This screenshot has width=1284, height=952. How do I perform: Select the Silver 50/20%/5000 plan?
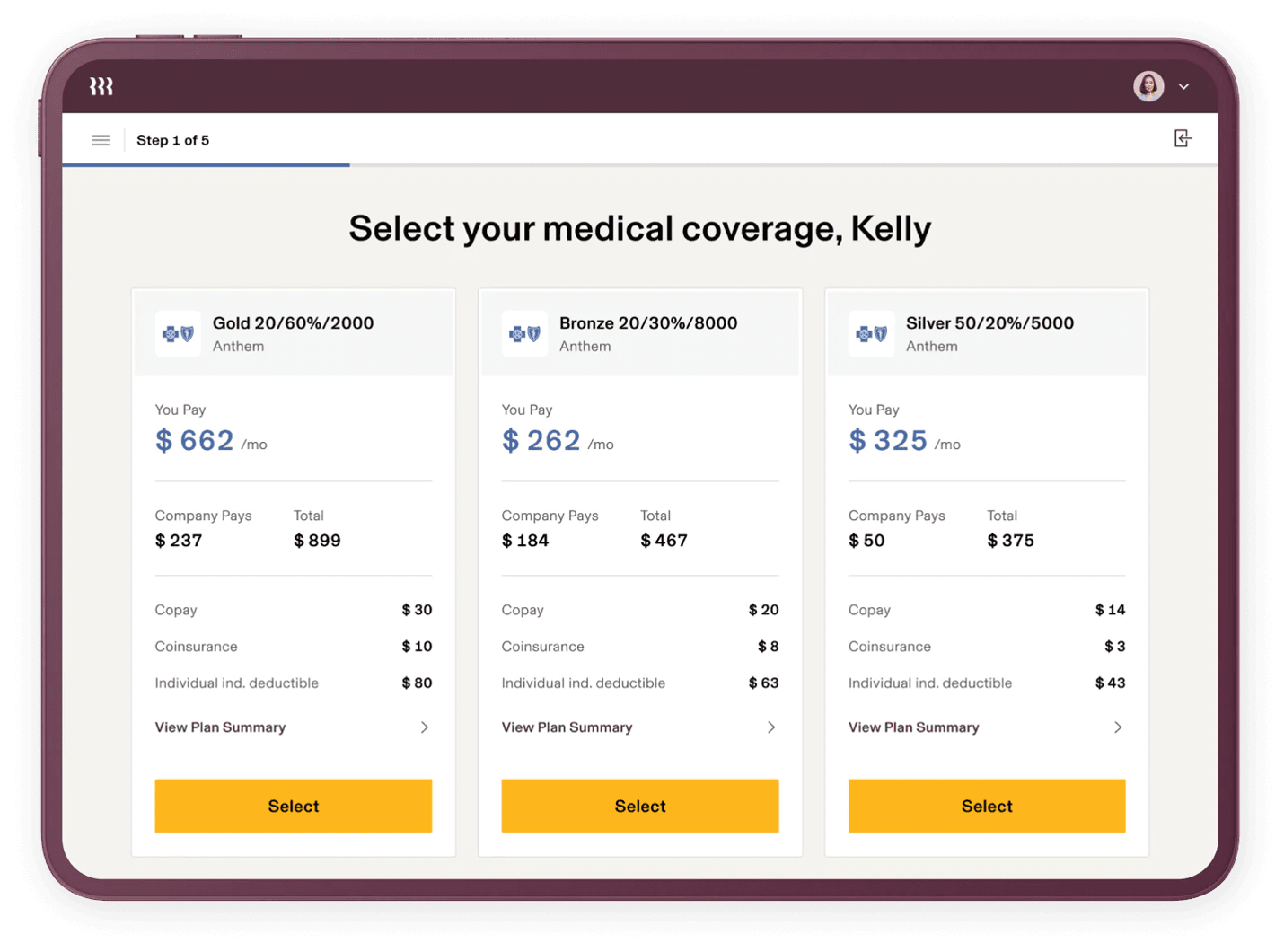click(x=986, y=806)
